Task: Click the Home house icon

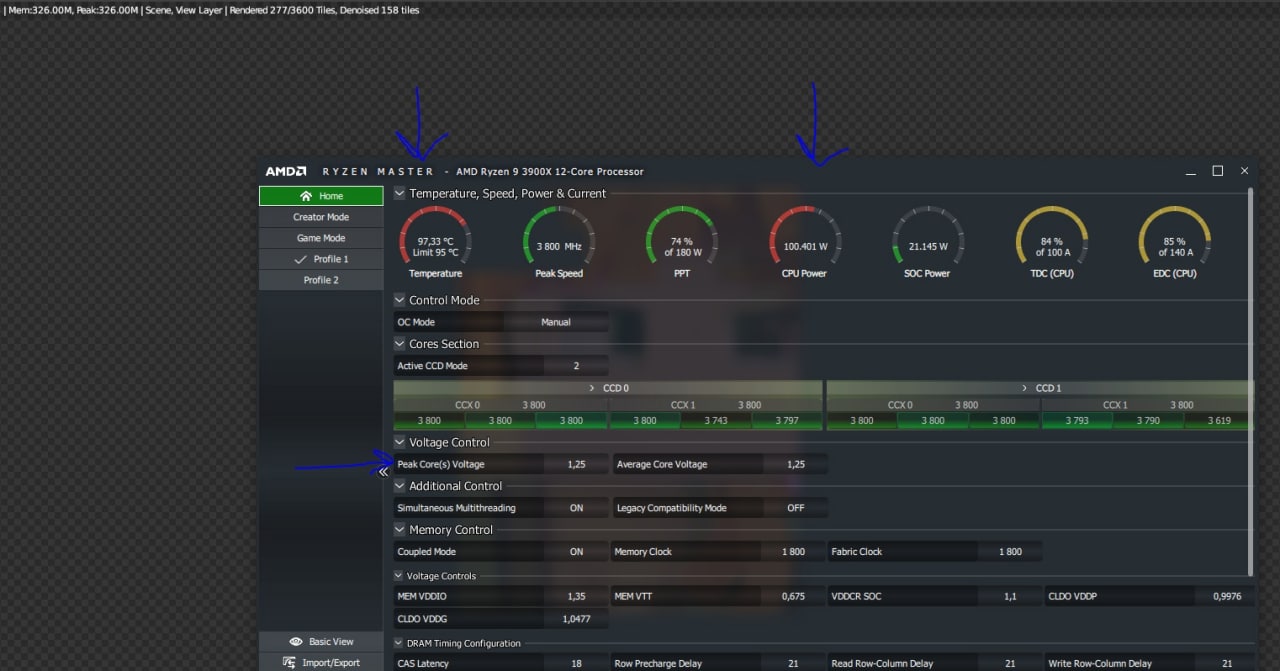Action: coord(305,196)
